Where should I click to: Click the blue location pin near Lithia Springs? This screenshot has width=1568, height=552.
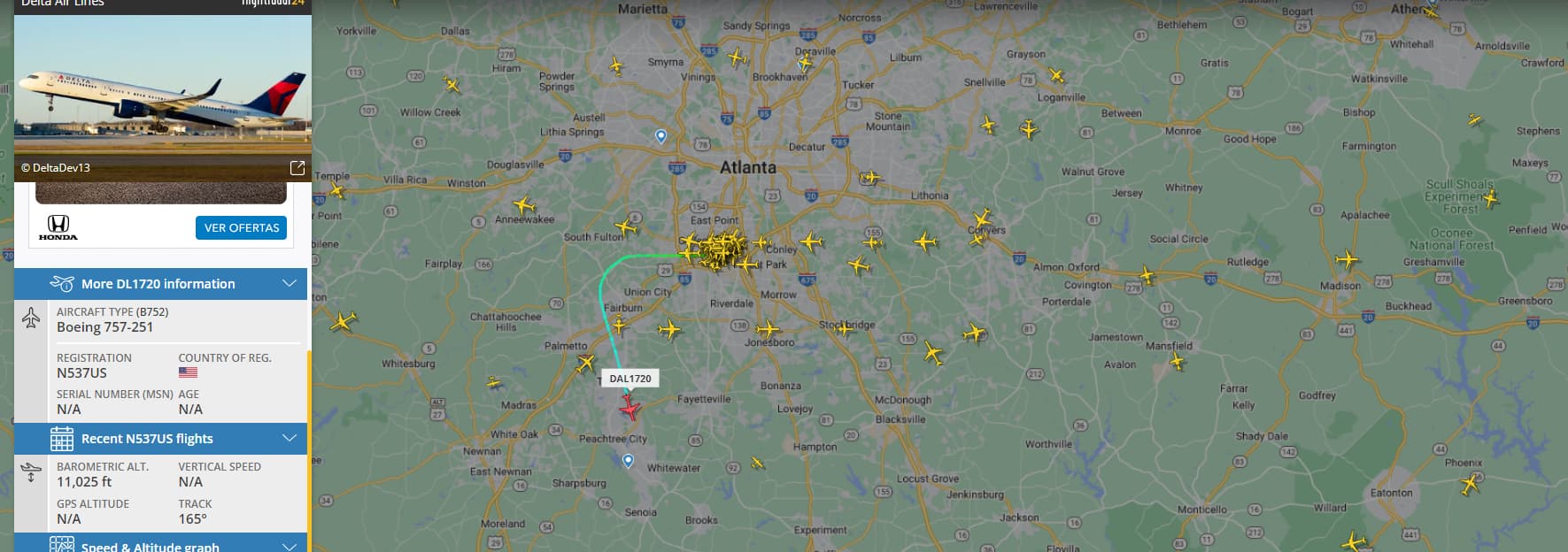tap(660, 136)
